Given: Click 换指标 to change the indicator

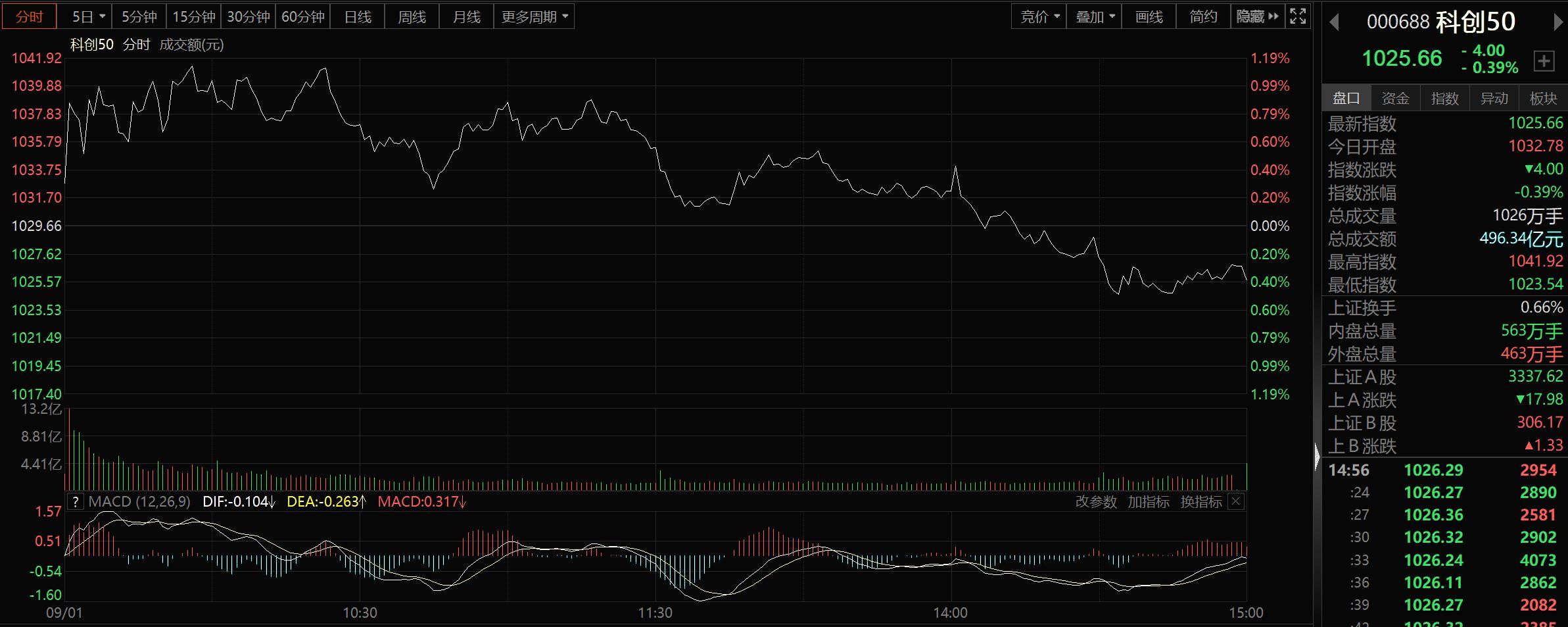Looking at the screenshot, I should coord(1201,502).
